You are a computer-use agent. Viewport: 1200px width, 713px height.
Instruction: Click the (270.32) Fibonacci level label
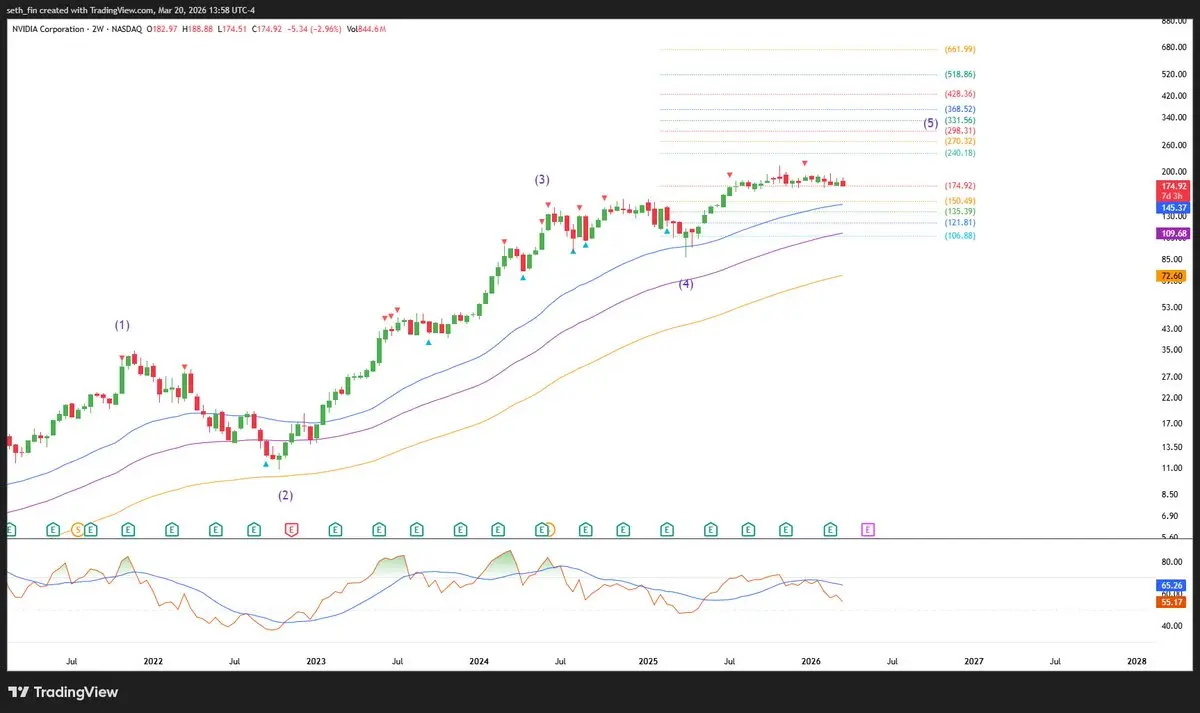click(961, 141)
